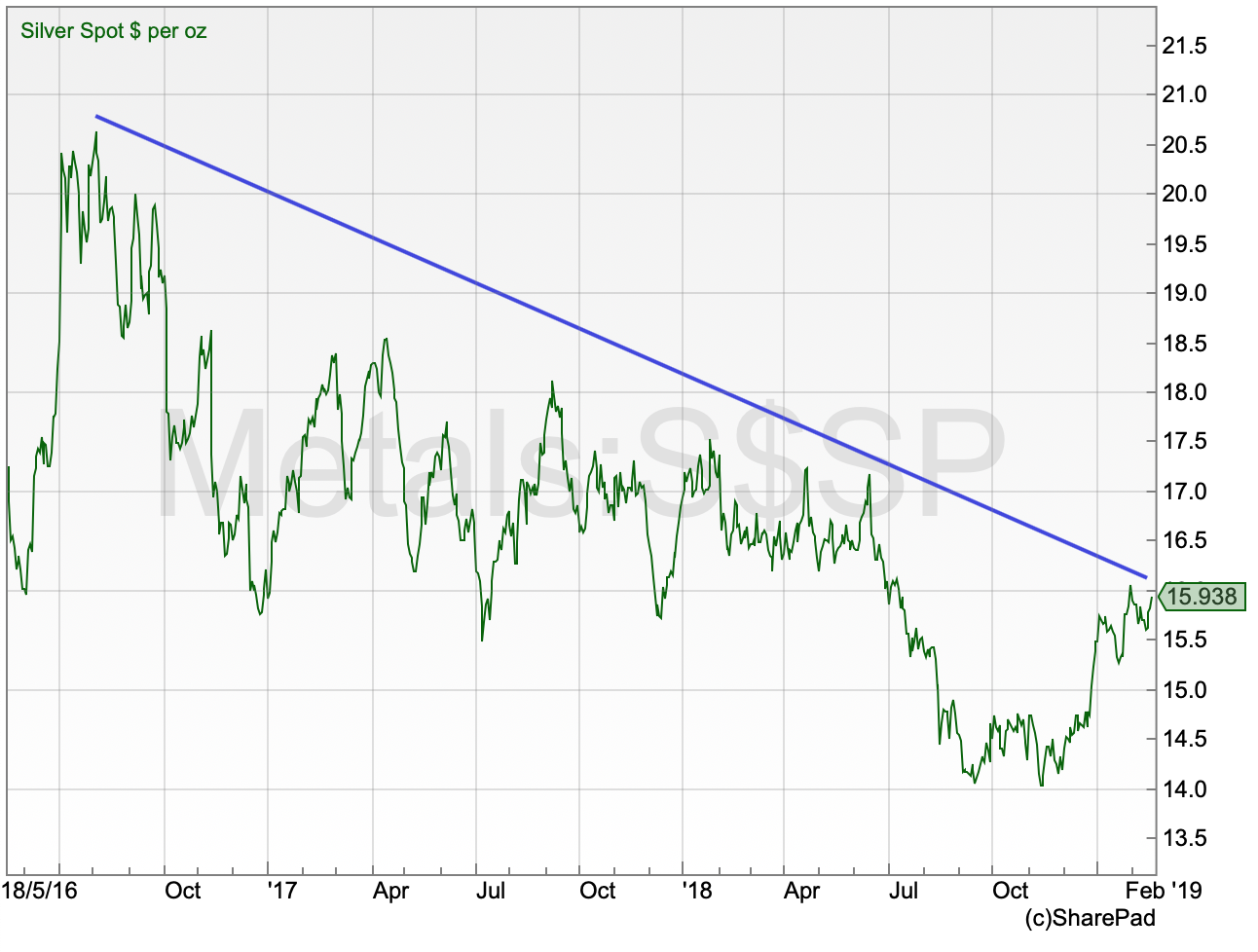The width and height of the screenshot is (1258, 952).
Task: Click the '17 year label on time axis
Action: click(280, 891)
